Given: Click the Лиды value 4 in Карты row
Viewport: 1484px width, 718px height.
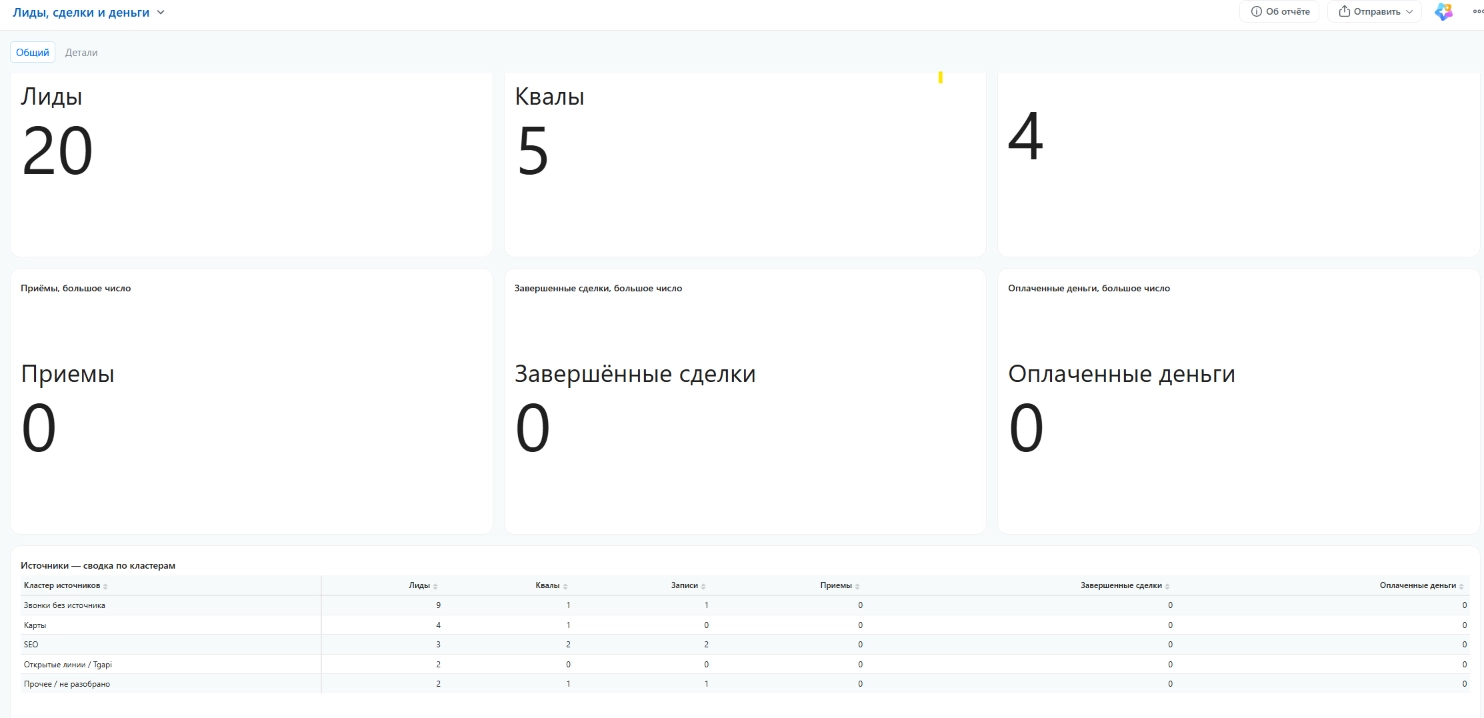Looking at the screenshot, I should [438, 625].
